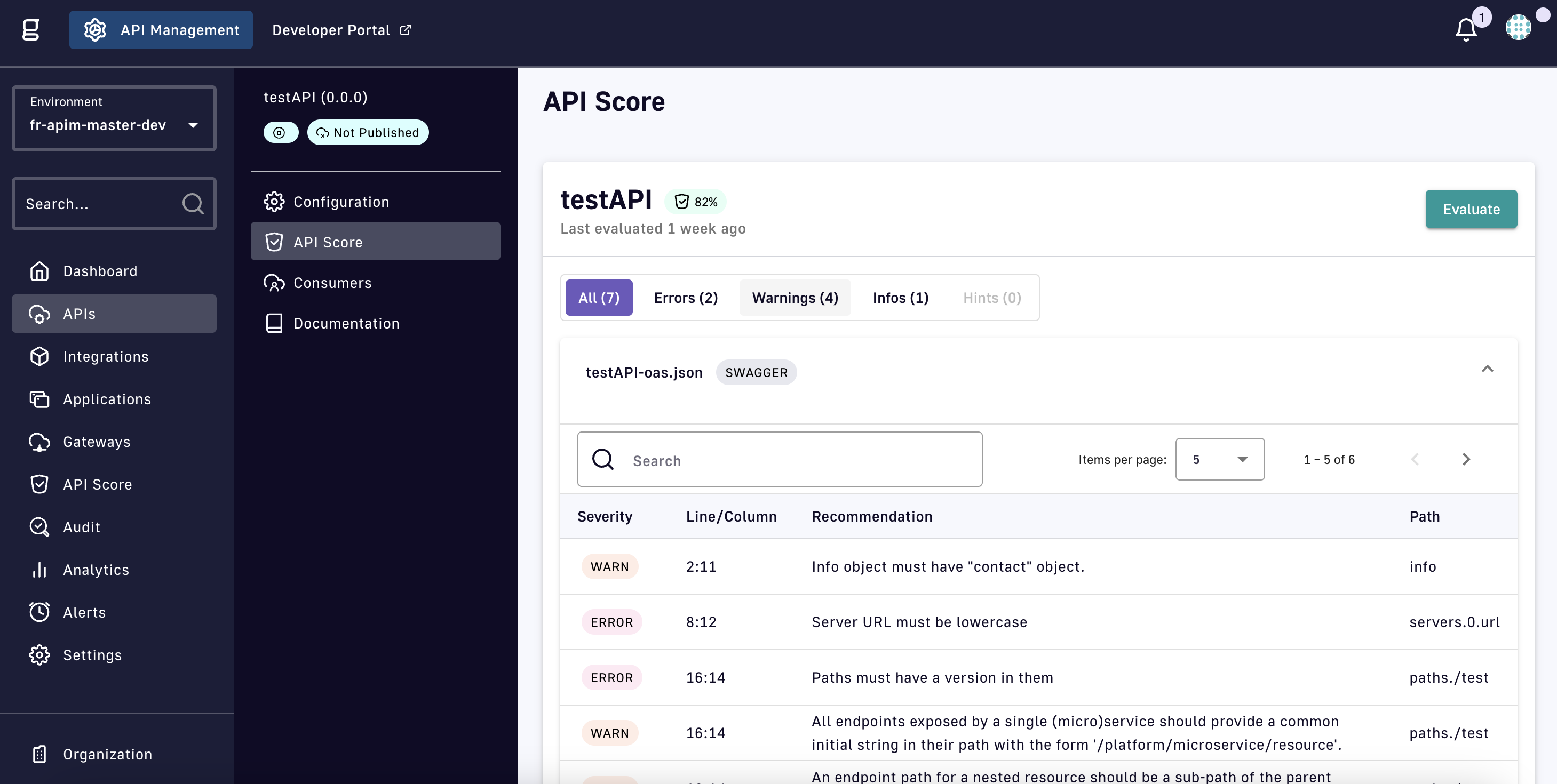Collapse the testAPI-oas.json section
Image resolution: width=1557 pixels, height=784 pixels.
[x=1487, y=369]
